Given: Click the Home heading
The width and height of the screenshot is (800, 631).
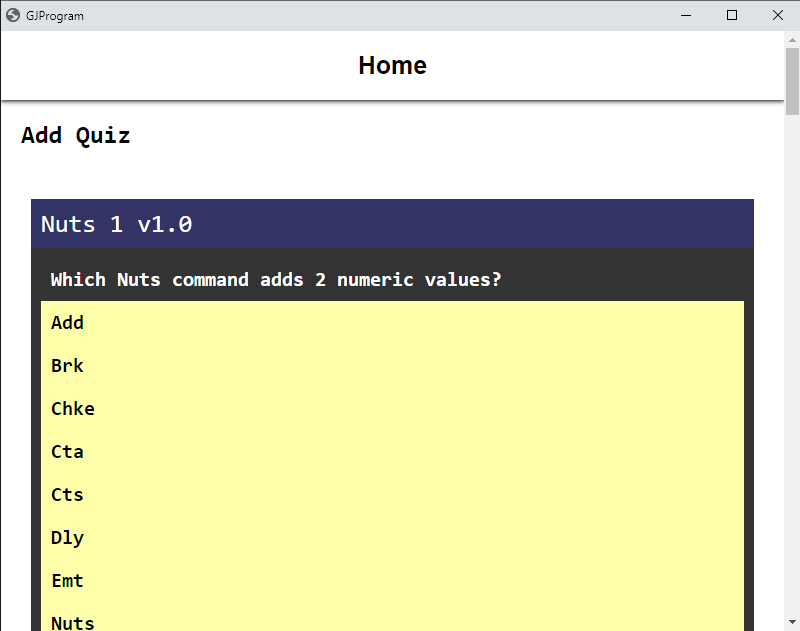Looking at the screenshot, I should tap(392, 66).
